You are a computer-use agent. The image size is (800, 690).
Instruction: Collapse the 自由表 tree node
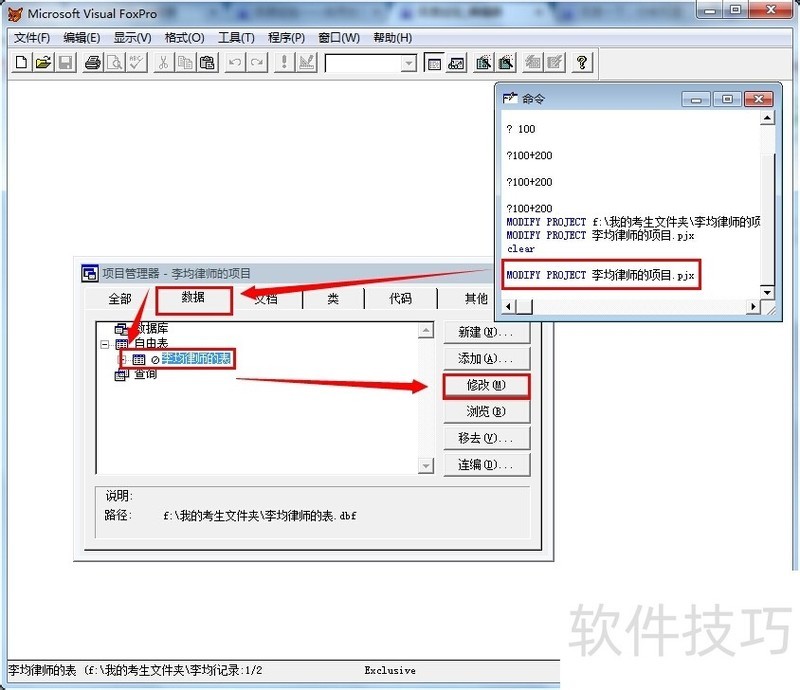(x=105, y=344)
